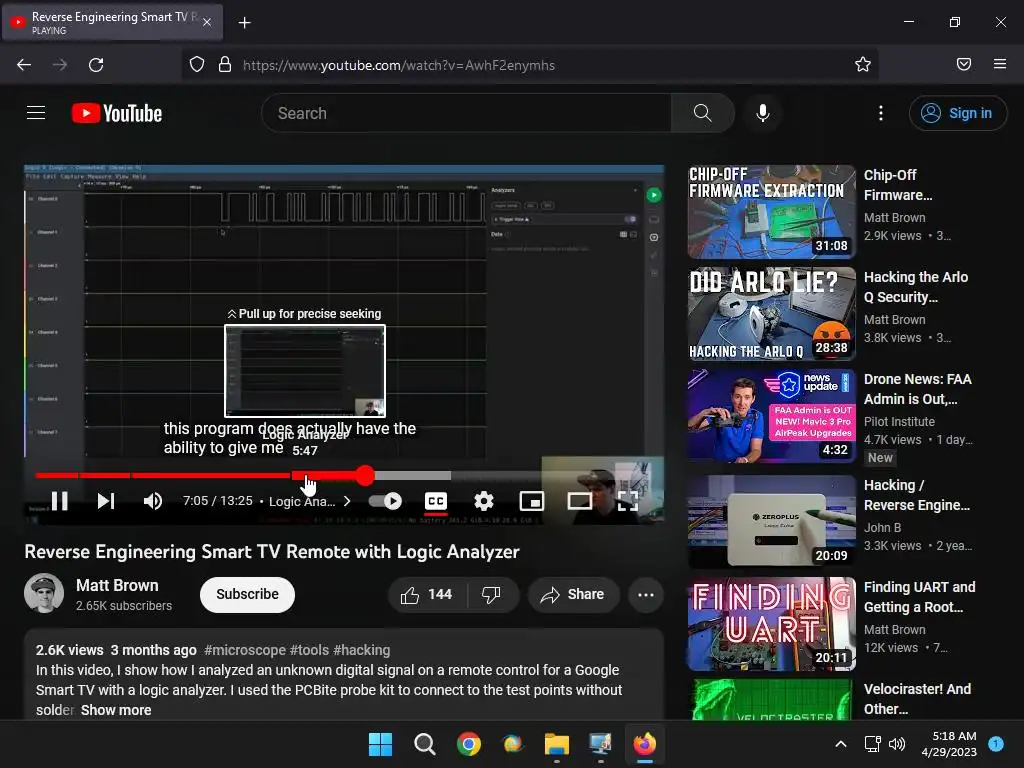Focus the YouTube Search field
The image size is (1024, 768).
tap(466, 113)
